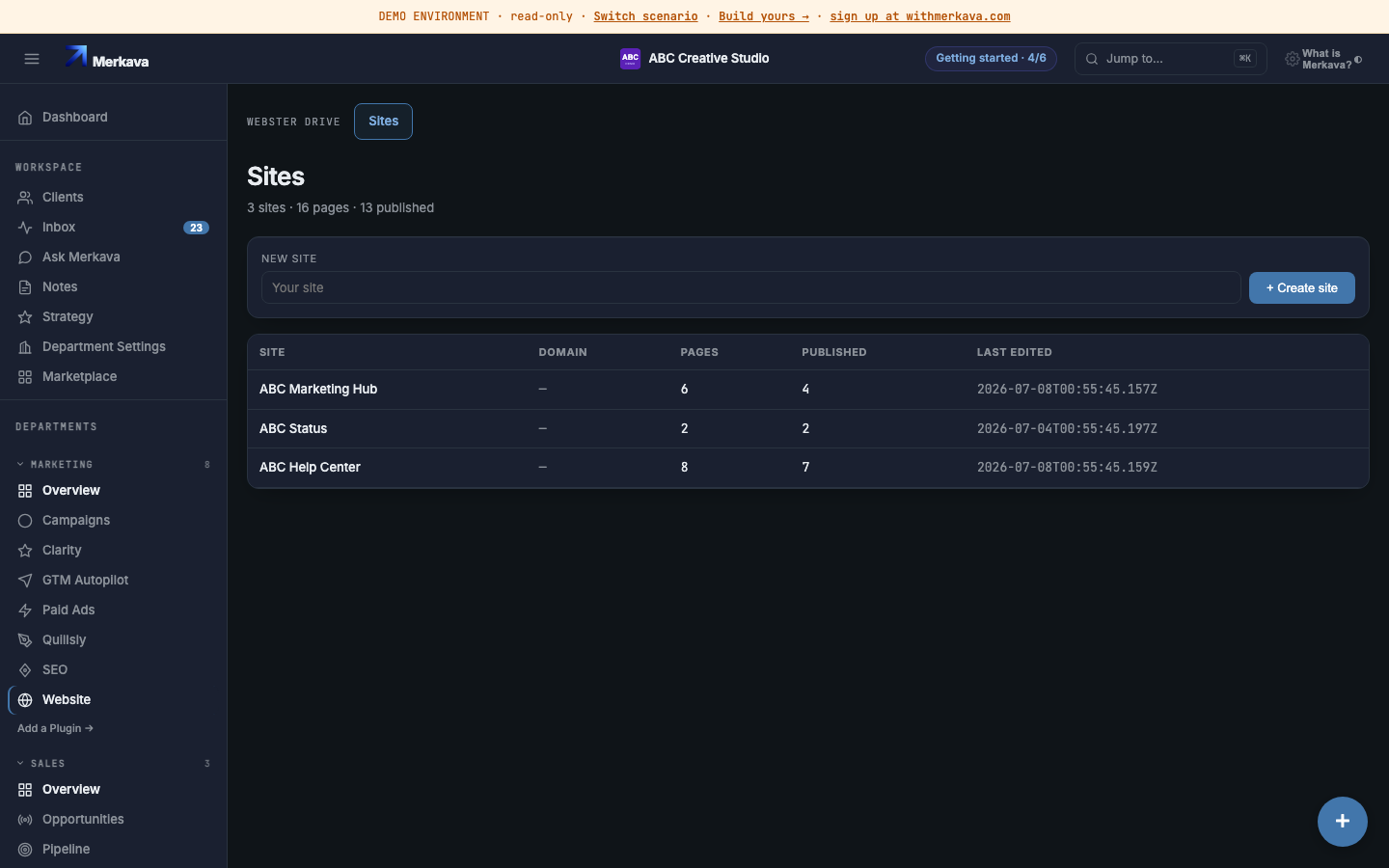The image size is (1389, 868).
Task: Click the Webster Drive breadcrumb label
Action: [x=293, y=122]
